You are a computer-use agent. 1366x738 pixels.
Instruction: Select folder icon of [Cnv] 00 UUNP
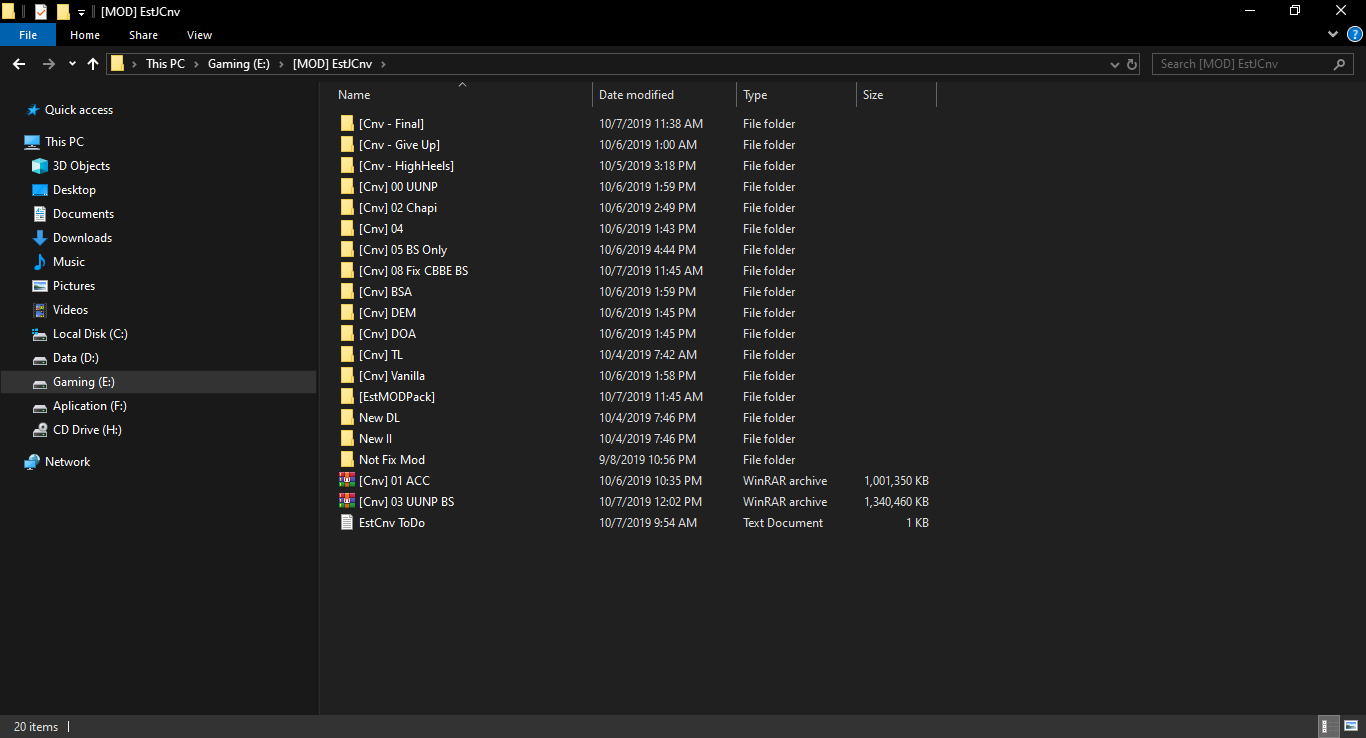(x=347, y=187)
